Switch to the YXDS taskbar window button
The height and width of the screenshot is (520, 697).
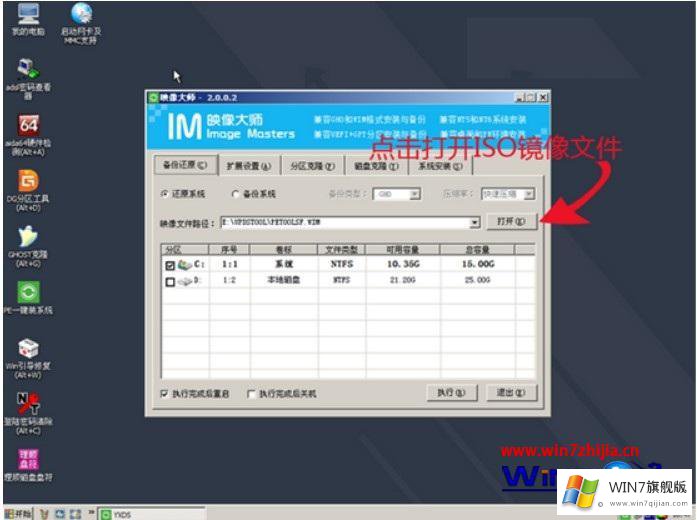(x=151, y=514)
